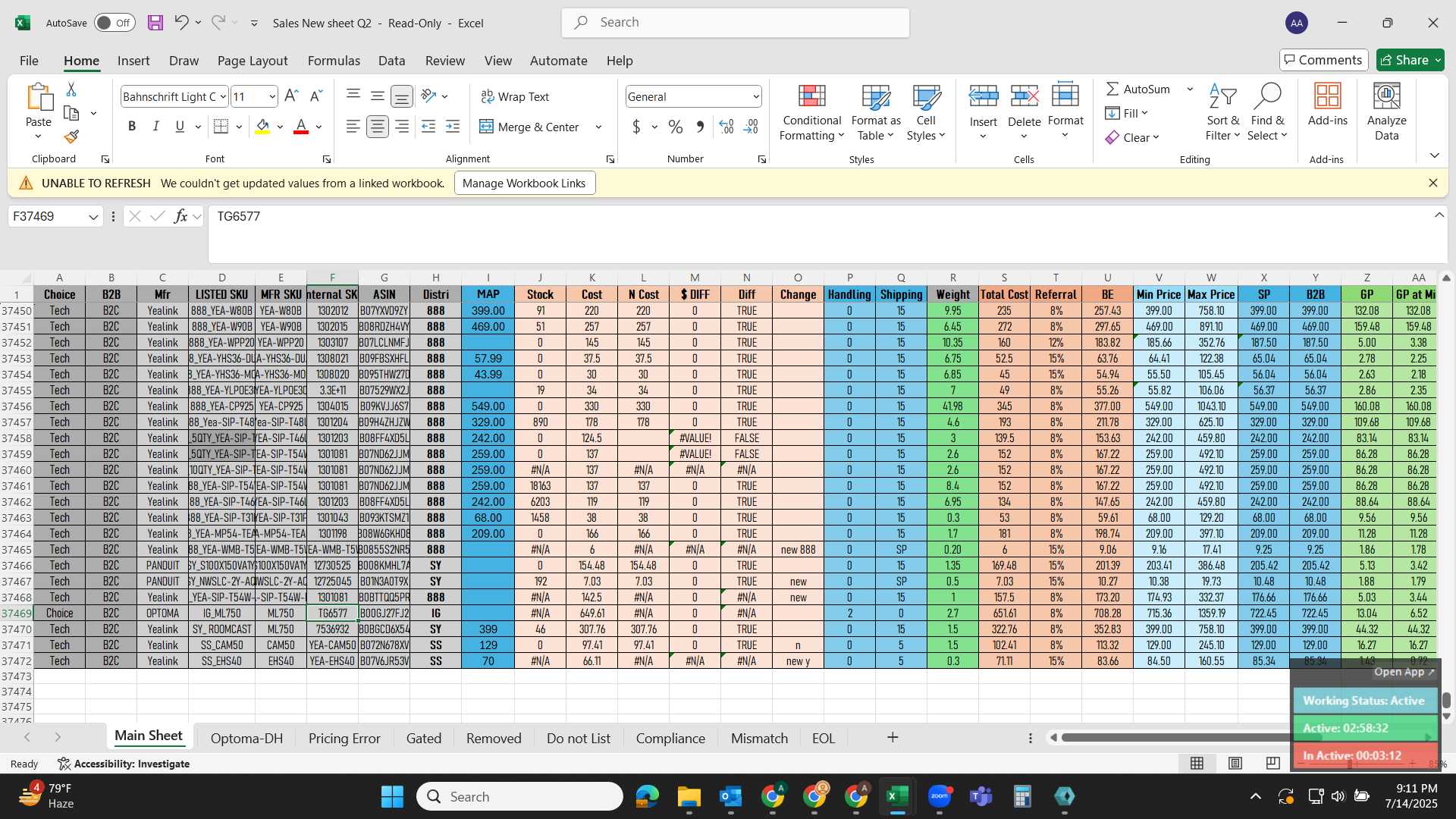The height and width of the screenshot is (819, 1456).
Task: Apply Comma Style format
Action: (x=700, y=127)
